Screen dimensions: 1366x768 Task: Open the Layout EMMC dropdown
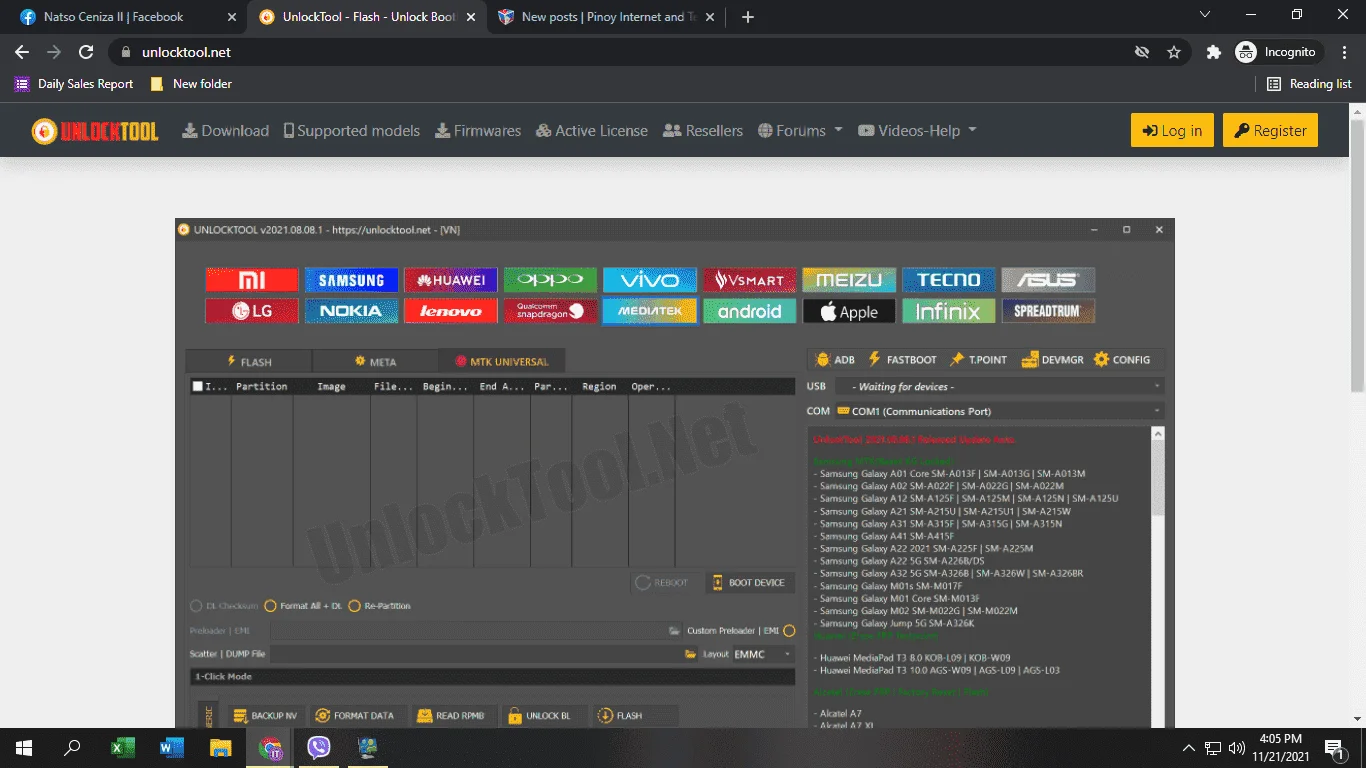[x=762, y=654]
